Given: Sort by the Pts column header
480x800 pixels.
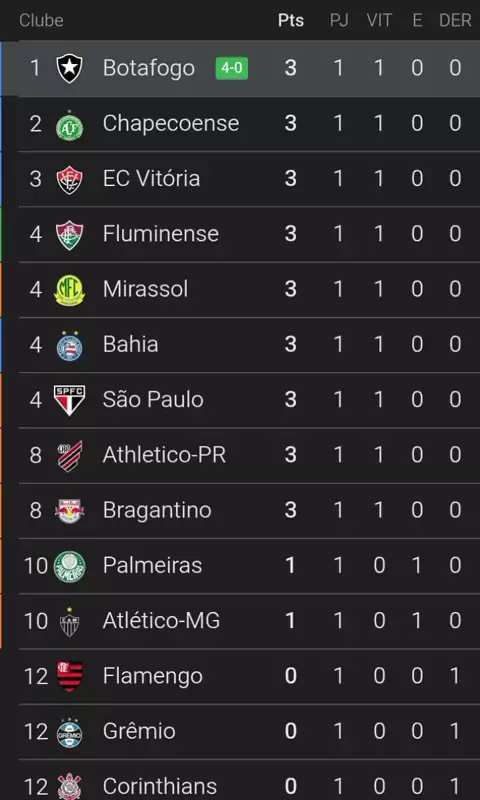Looking at the screenshot, I should click(291, 20).
